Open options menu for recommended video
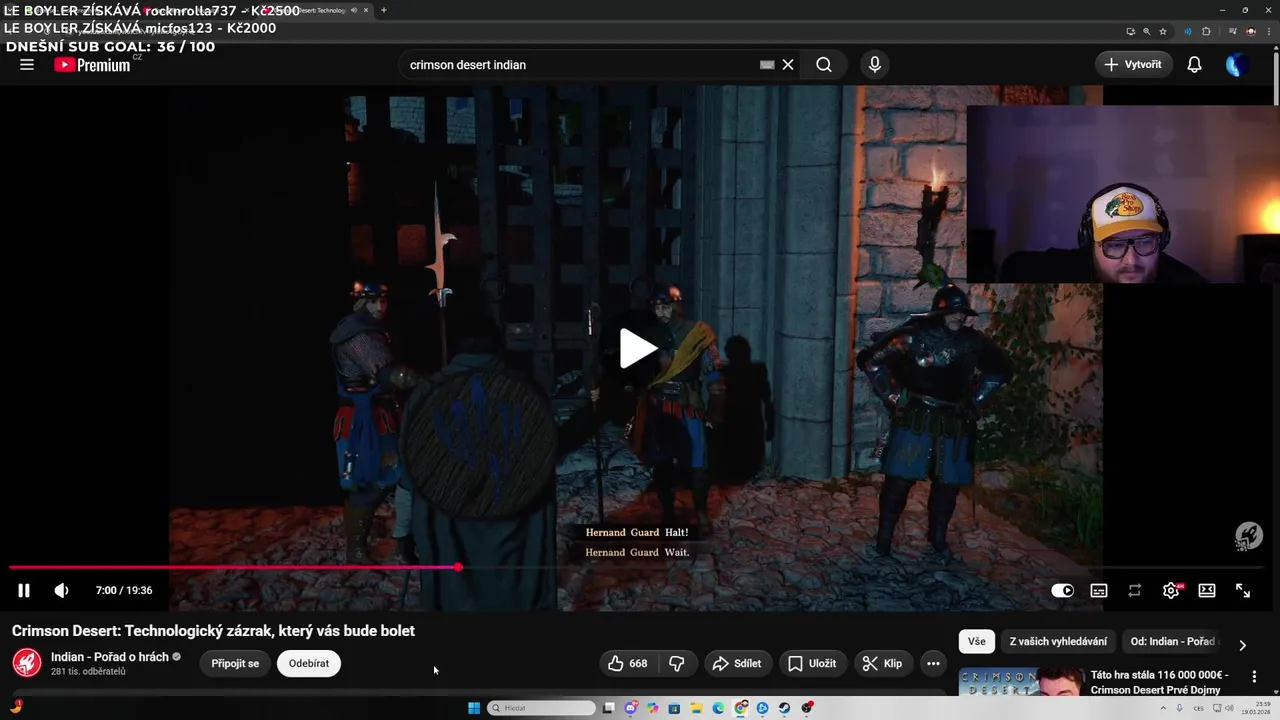The width and height of the screenshot is (1280, 720). coord(1254,677)
